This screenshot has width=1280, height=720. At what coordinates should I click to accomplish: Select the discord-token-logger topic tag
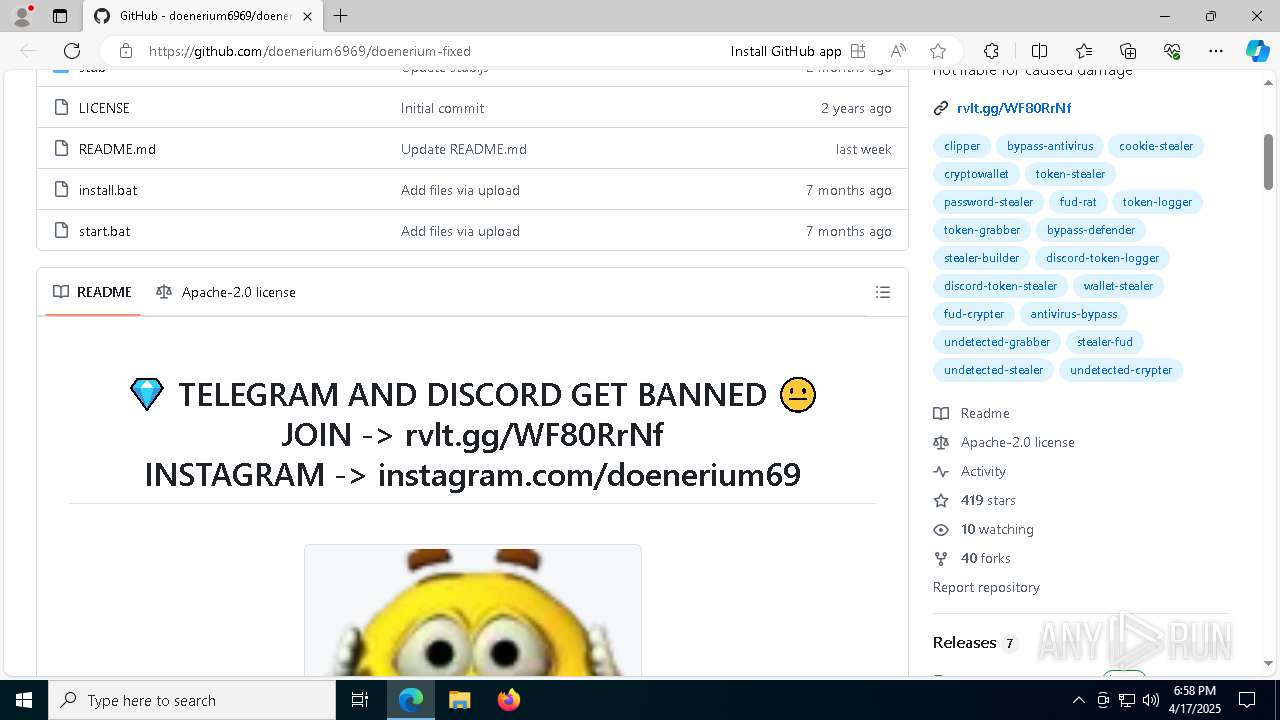[x=1102, y=258]
